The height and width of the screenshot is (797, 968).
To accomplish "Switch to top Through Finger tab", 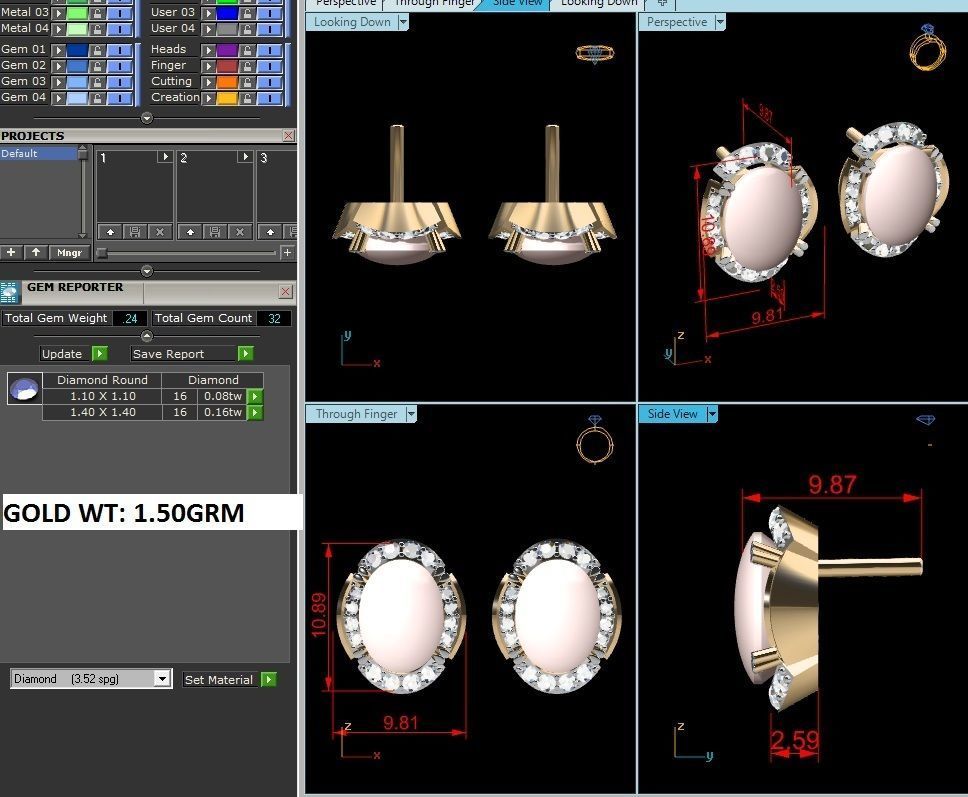I will coord(435,3).
